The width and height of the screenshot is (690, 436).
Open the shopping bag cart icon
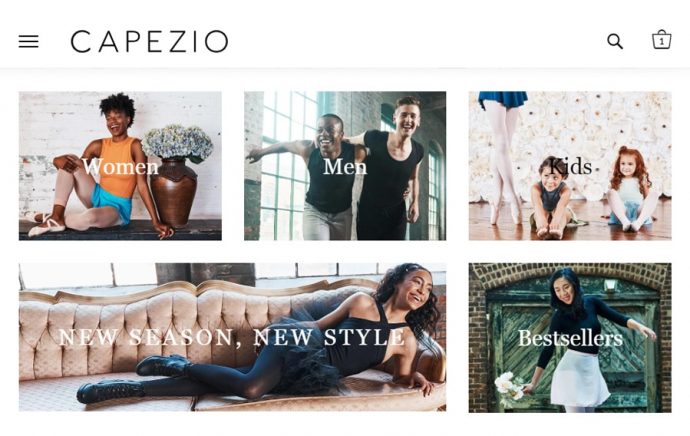click(661, 40)
